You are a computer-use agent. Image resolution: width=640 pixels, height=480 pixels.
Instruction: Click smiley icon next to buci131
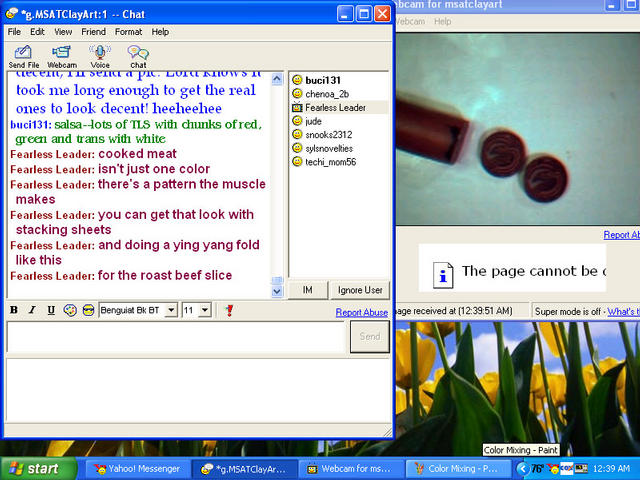pyautogui.click(x=297, y=80)
